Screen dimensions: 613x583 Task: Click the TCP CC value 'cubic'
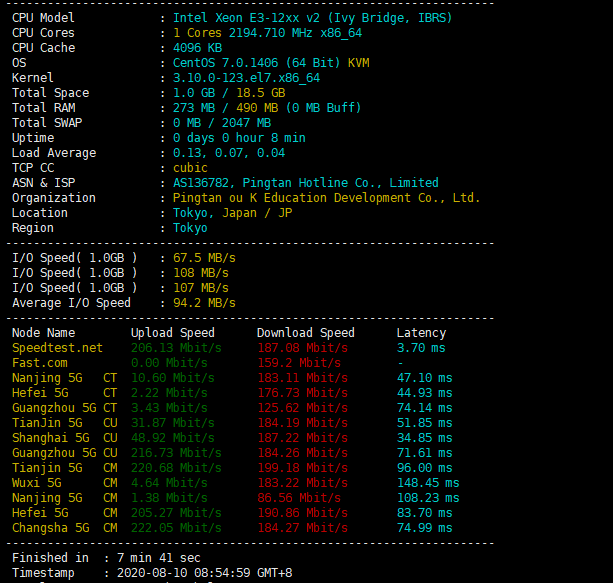pos(190,168)
